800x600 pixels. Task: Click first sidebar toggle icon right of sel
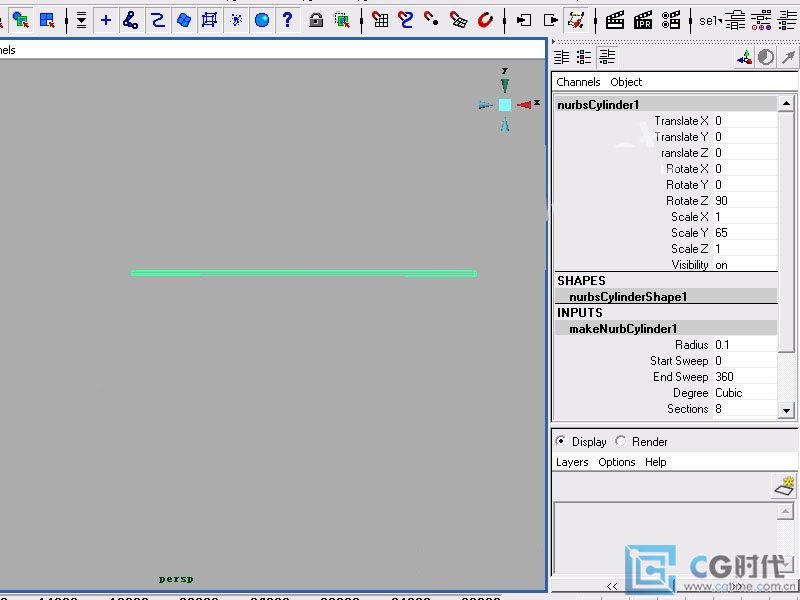pos(735,20)
